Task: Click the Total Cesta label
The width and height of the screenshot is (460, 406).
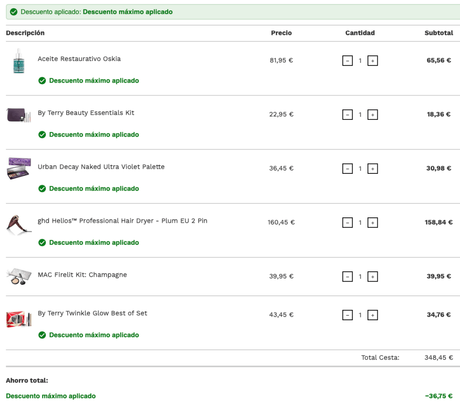Action: pos(380,358)
